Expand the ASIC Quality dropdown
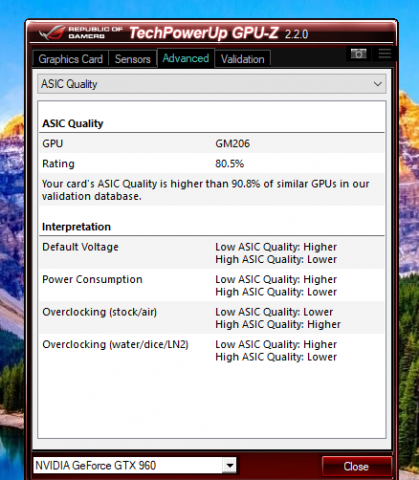This screenshot has width=419, height=480. (212, 84)
